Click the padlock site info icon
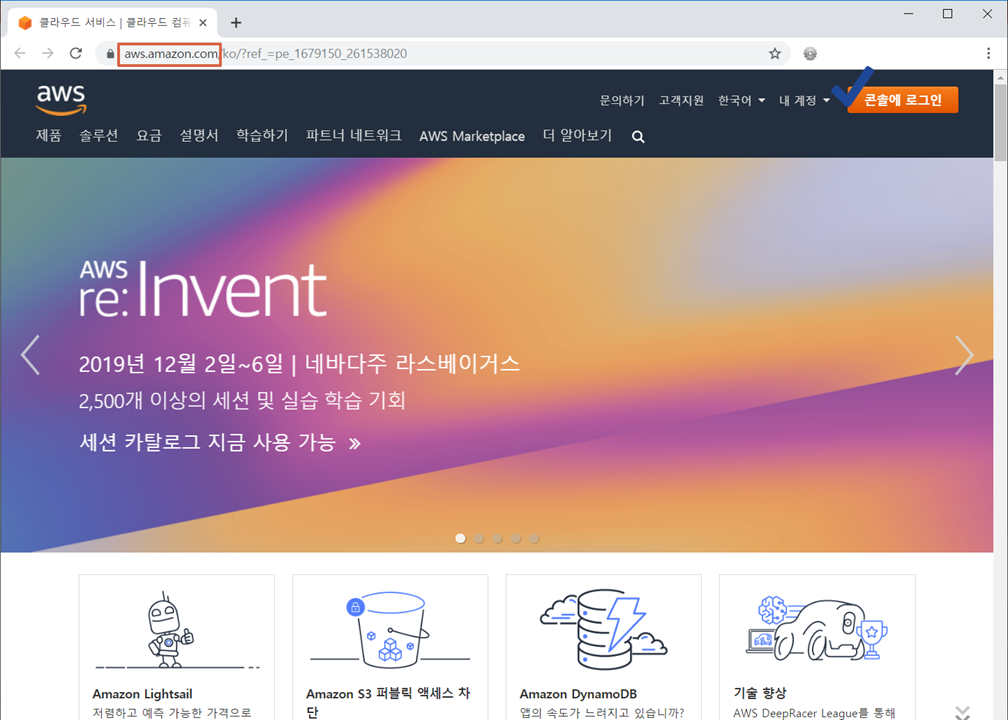 (110, 54)
